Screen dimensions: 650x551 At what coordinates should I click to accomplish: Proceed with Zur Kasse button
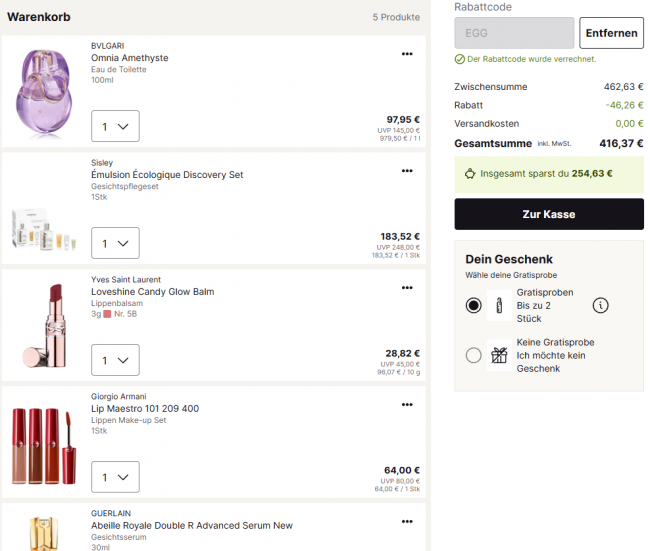(549, 214)
